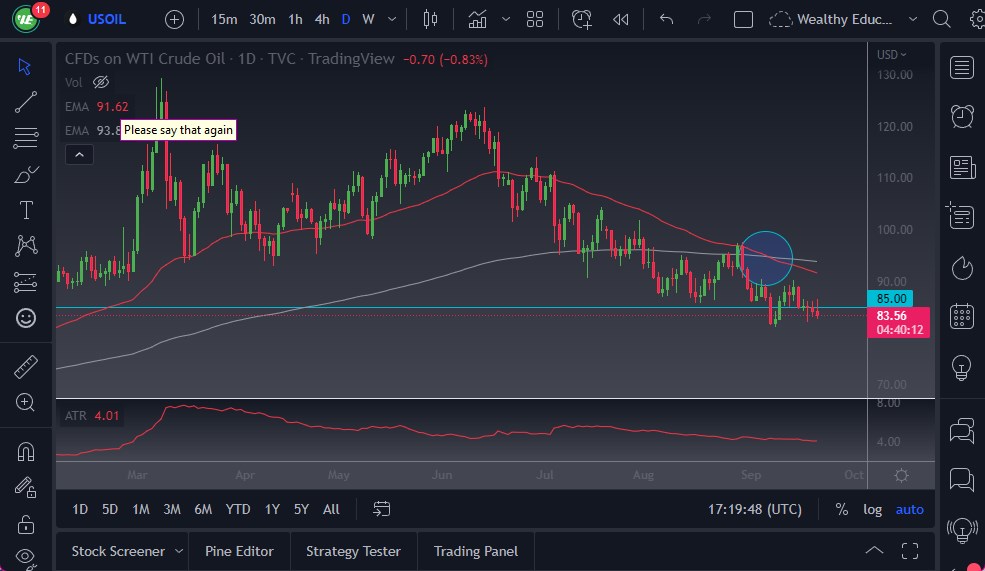Click the bar replay rewind icon
This screenshot has height=571, width=985.
pyautogui.click(x=621, y=19)
